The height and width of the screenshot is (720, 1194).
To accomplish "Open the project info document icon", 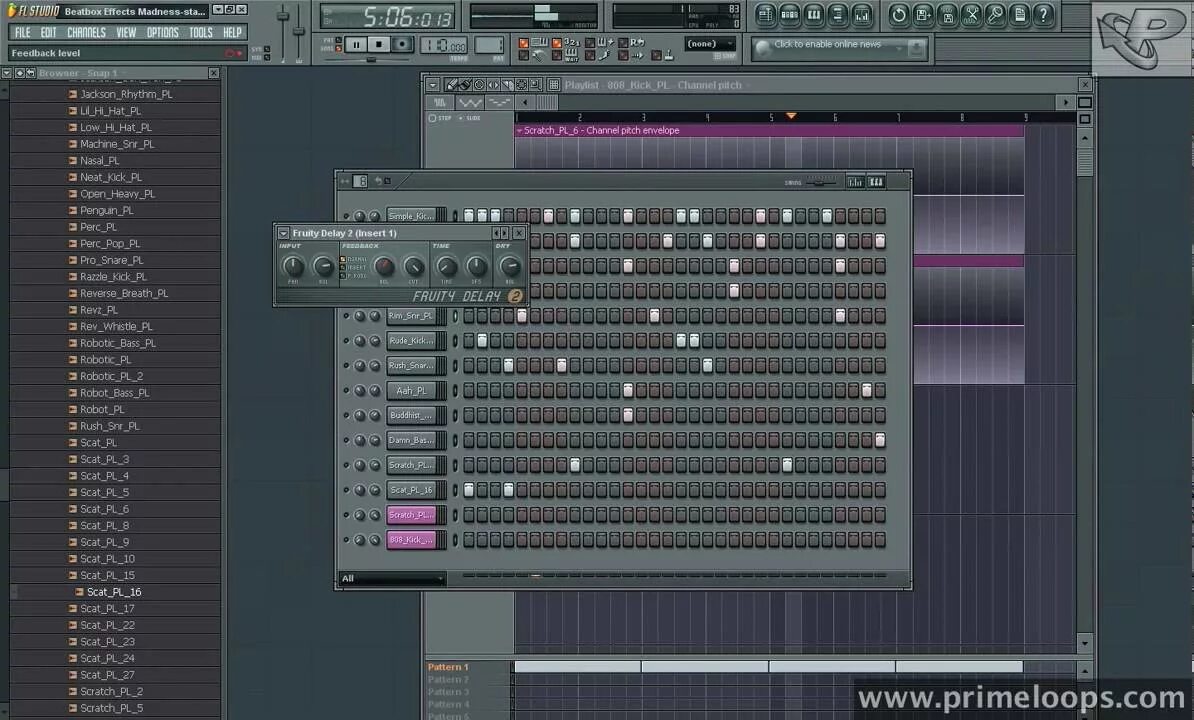I will (1020, 15).
